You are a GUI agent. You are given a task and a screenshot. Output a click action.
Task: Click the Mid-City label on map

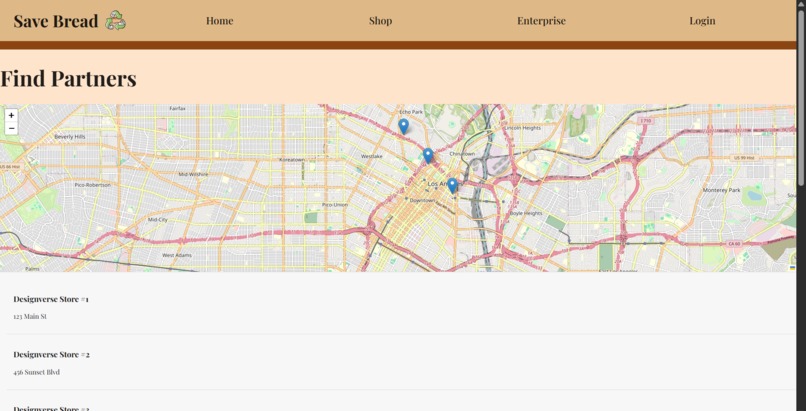click(x=158, y=219)
